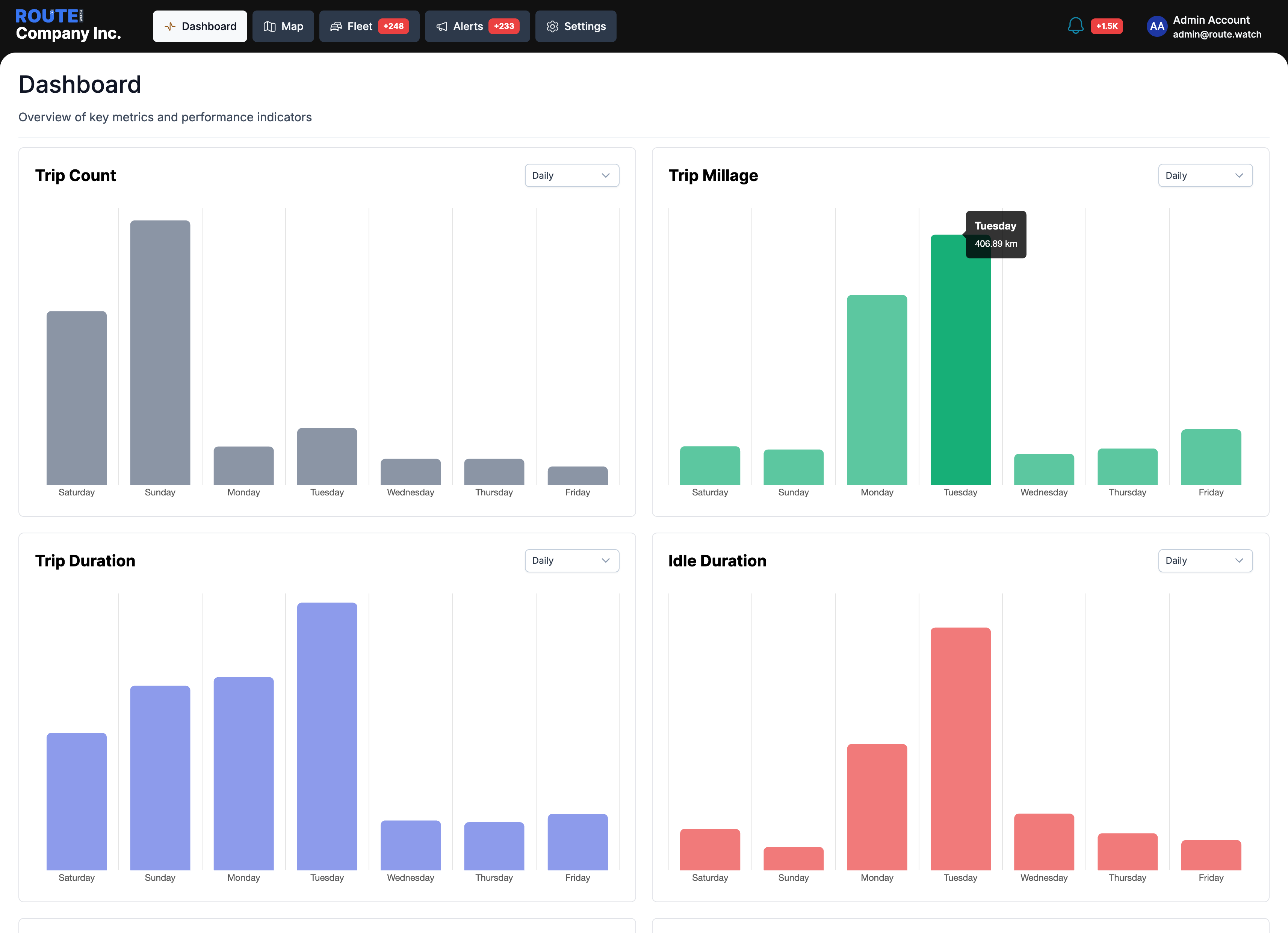Click the Admin Account name
The width and height of the screenshot is (1288, 933).
click(x=1211, y=20)
